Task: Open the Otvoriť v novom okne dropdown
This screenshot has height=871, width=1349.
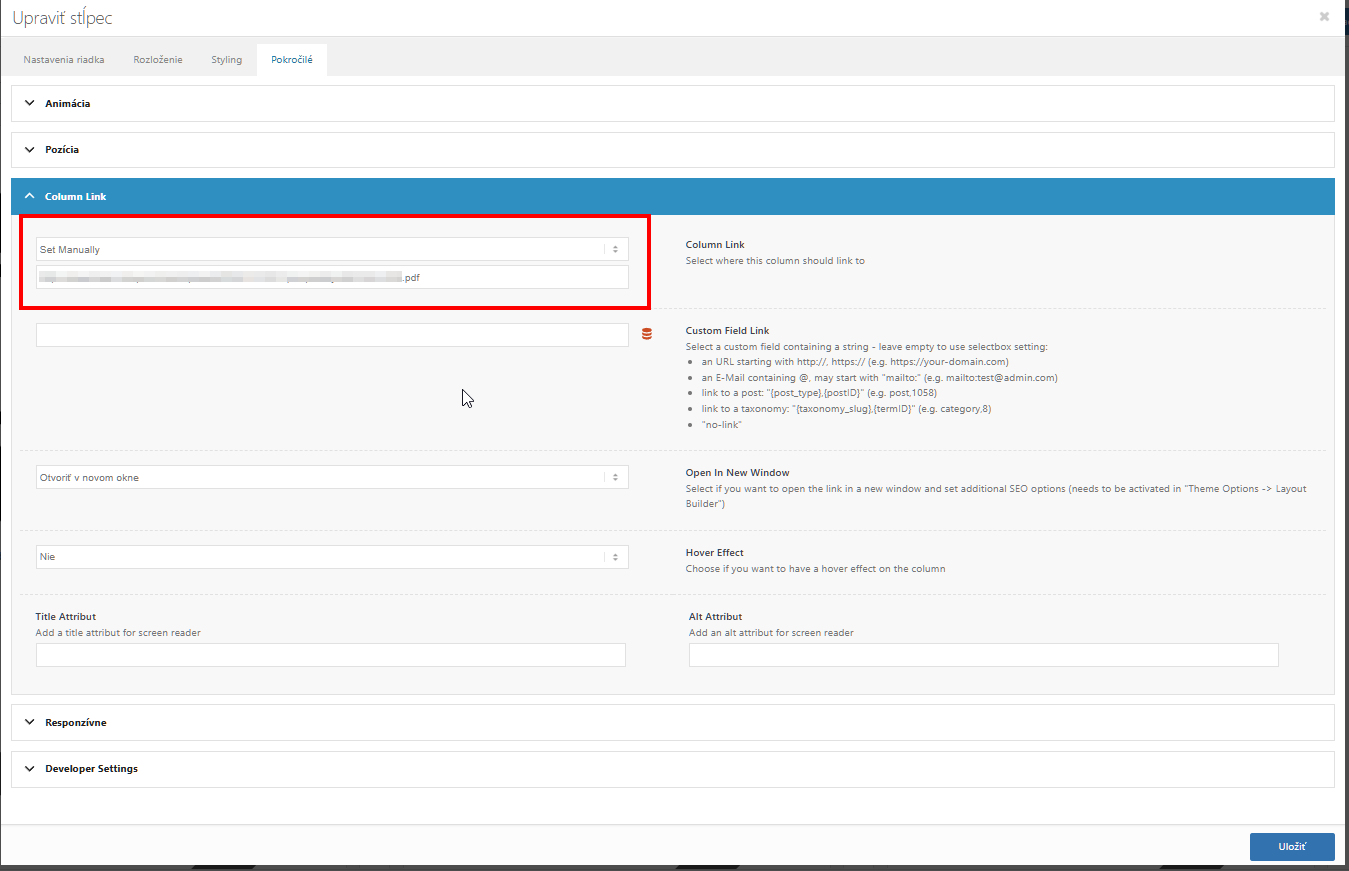Action: click(332, 477)
